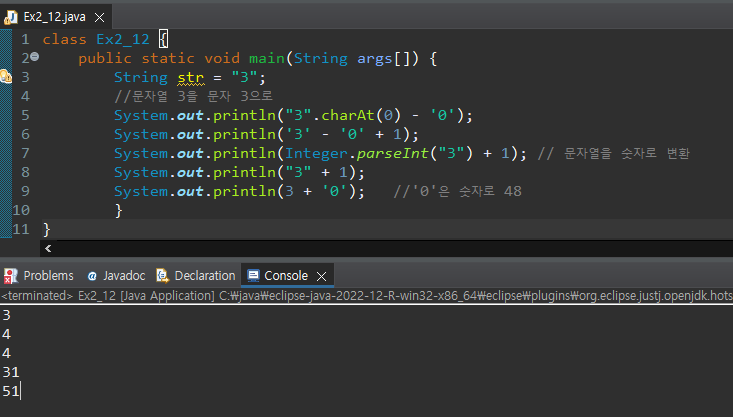Close the Ex2_12.java editor tab
733x417 pixels.
(100, 18)
